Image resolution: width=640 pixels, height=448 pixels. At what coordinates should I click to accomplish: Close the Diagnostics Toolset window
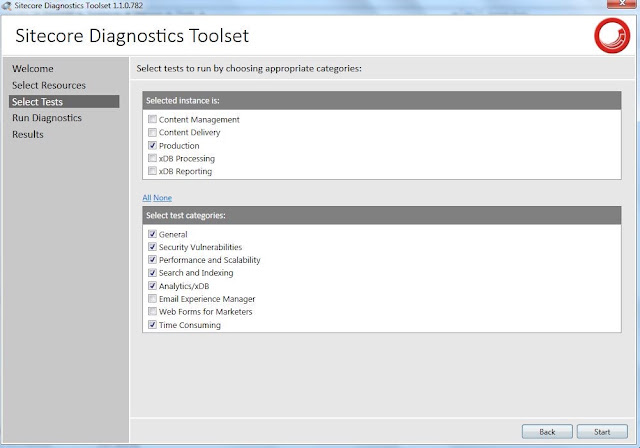tap(622, 4)
